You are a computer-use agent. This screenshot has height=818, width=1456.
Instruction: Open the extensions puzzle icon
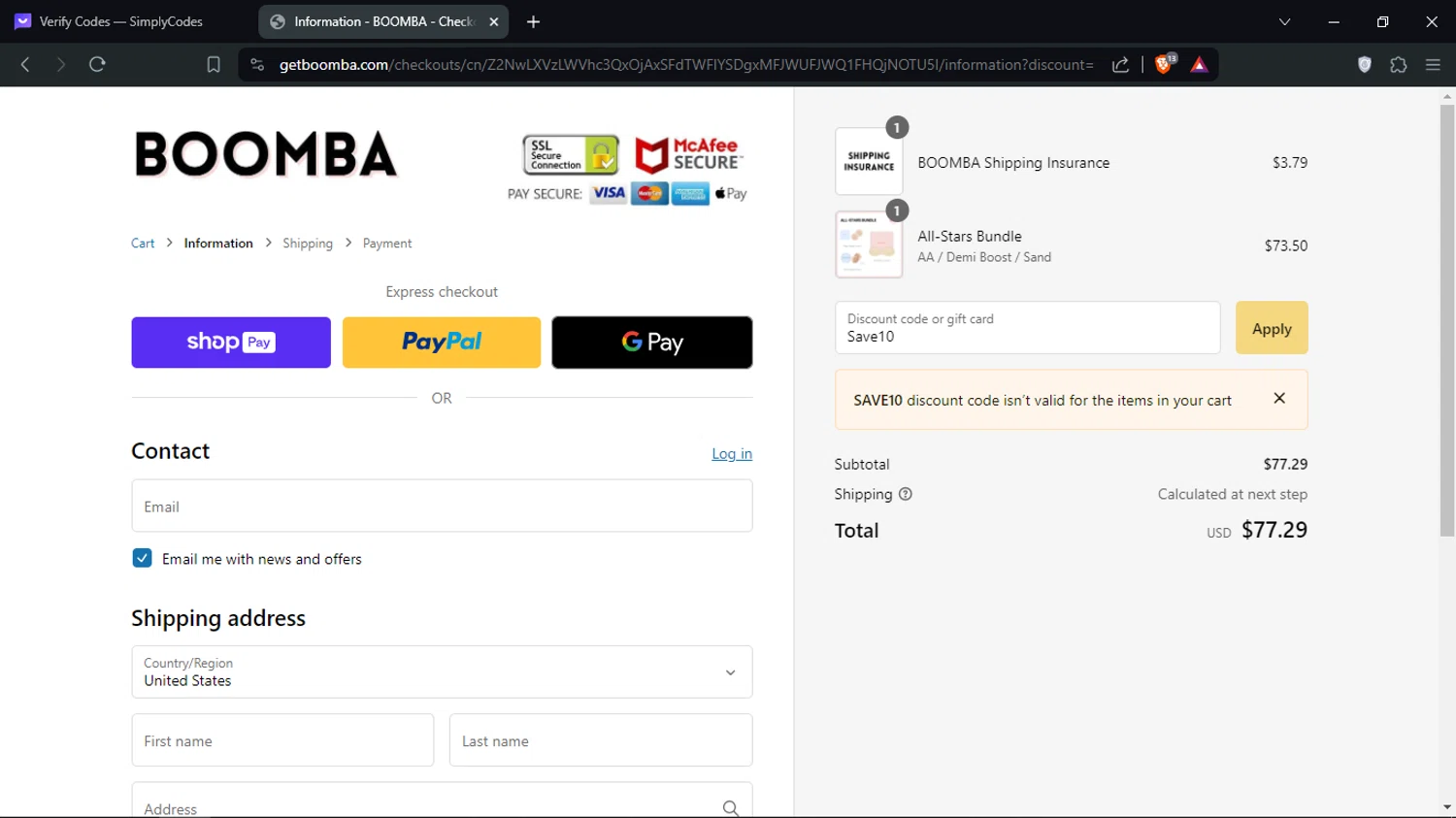tap(1399, 64)
